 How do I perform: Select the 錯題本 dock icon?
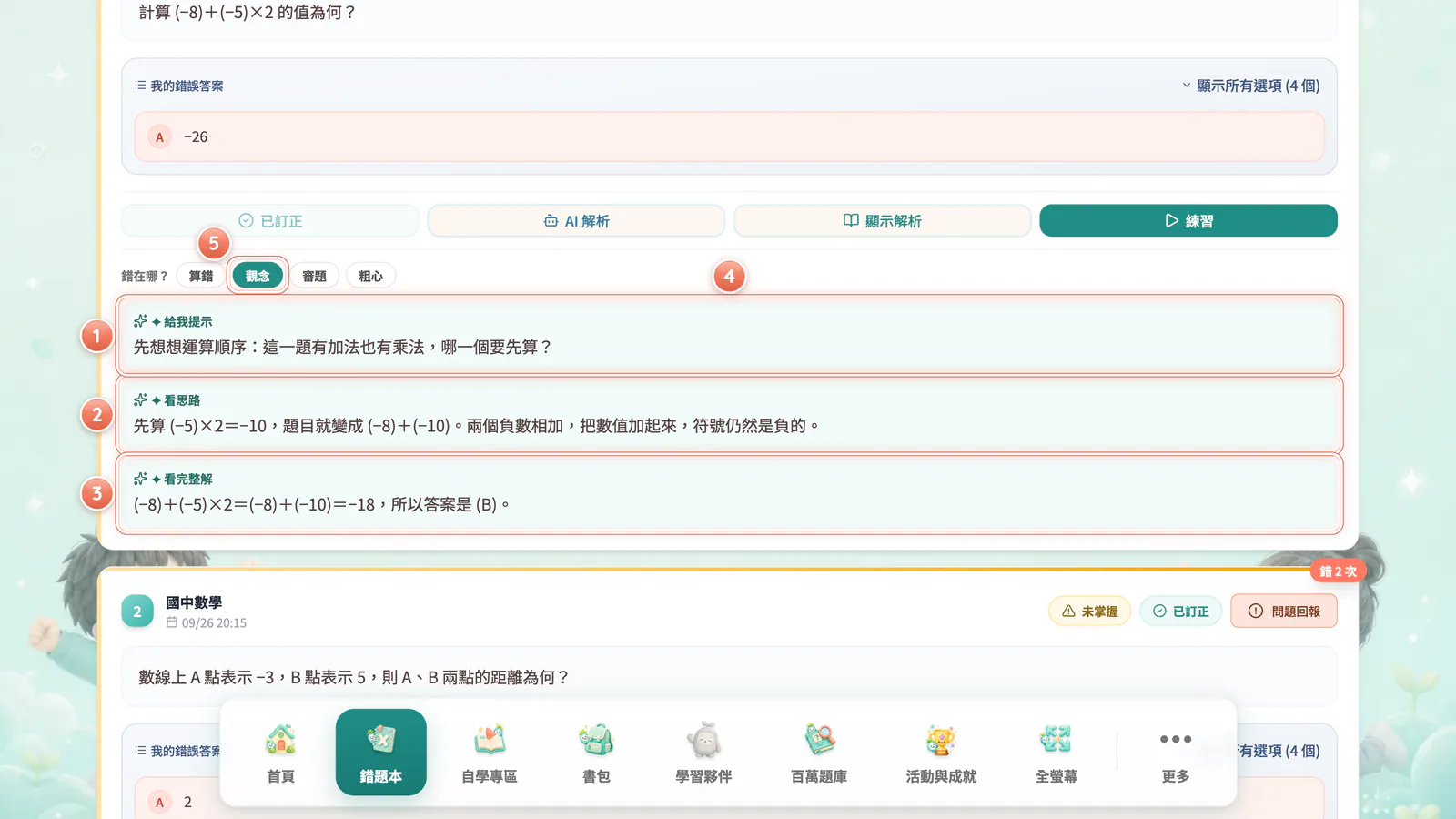pos(380,753)
